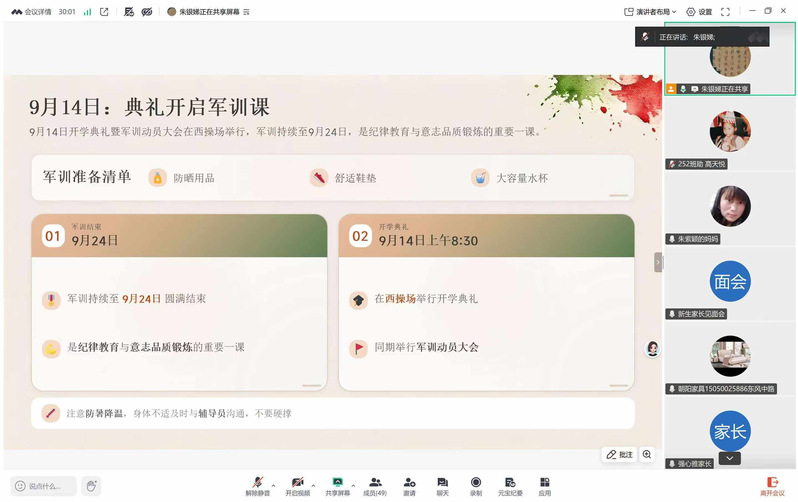Click the emoji reaction hand icon

[x=91, y=486]
